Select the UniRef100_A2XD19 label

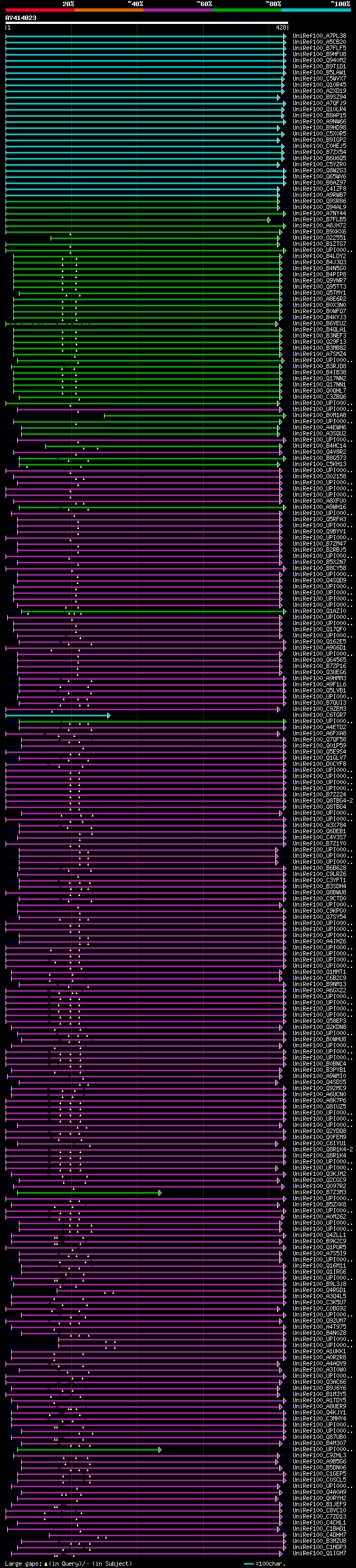pos(319,91)
